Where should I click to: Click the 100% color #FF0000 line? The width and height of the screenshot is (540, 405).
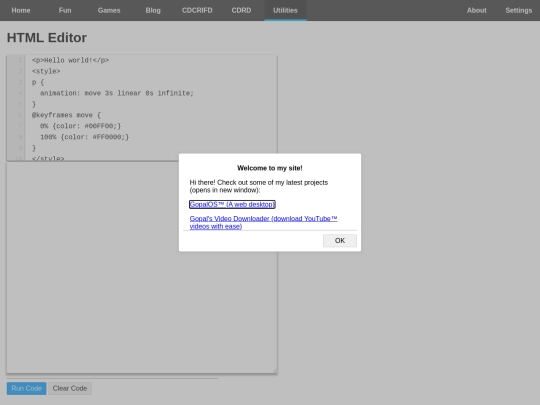click(84, 137)
